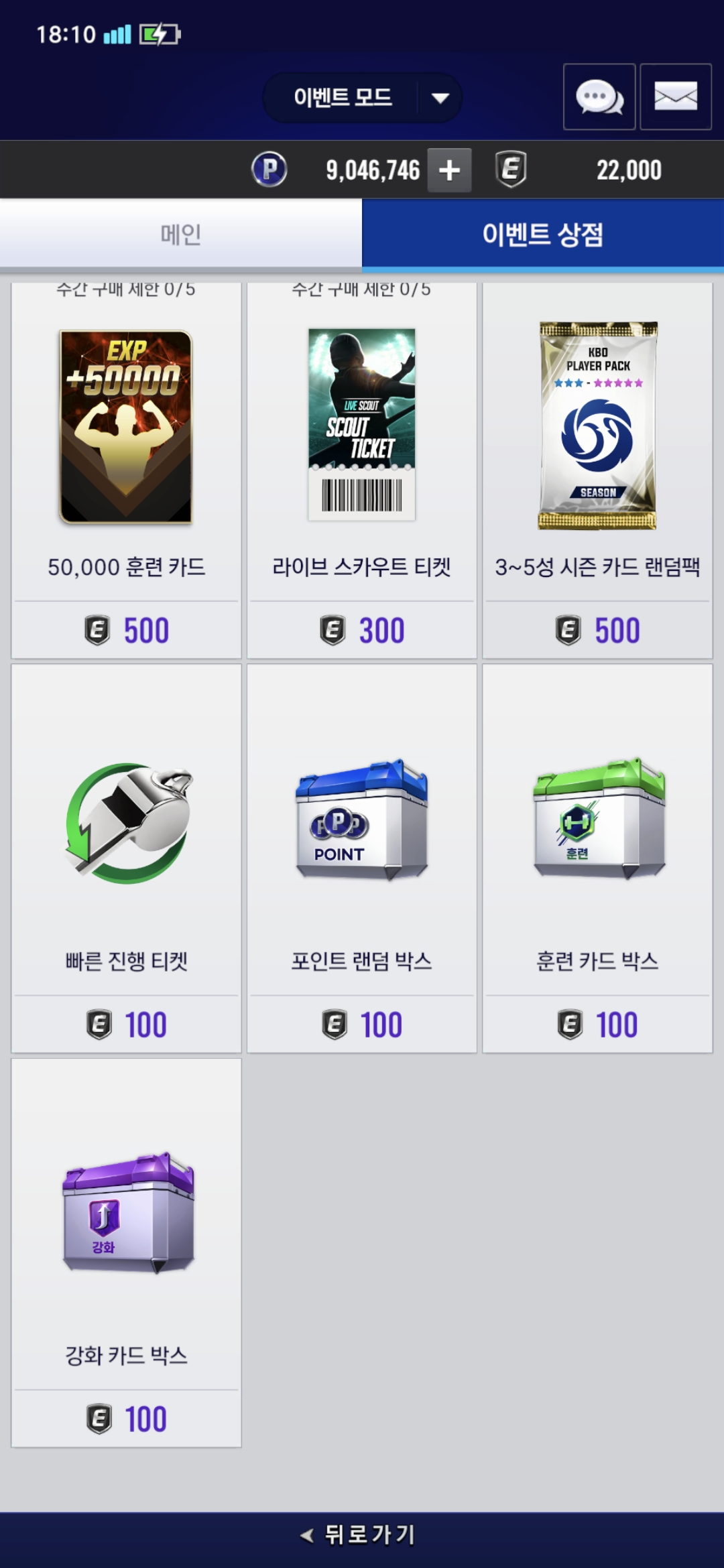Tap the blue P points coin icon
Screen dimensions: 724x1568
[269, 170]
